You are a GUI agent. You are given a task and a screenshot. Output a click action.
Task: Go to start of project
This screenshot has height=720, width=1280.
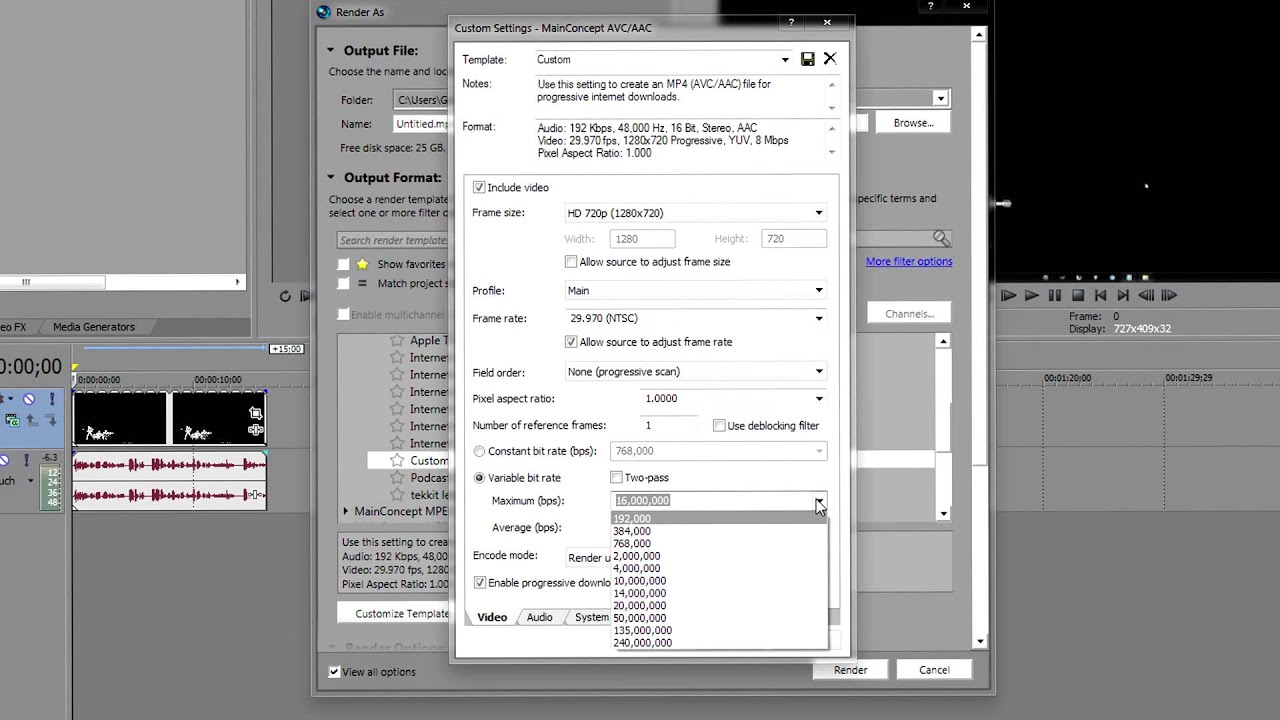coord(1100,295)
